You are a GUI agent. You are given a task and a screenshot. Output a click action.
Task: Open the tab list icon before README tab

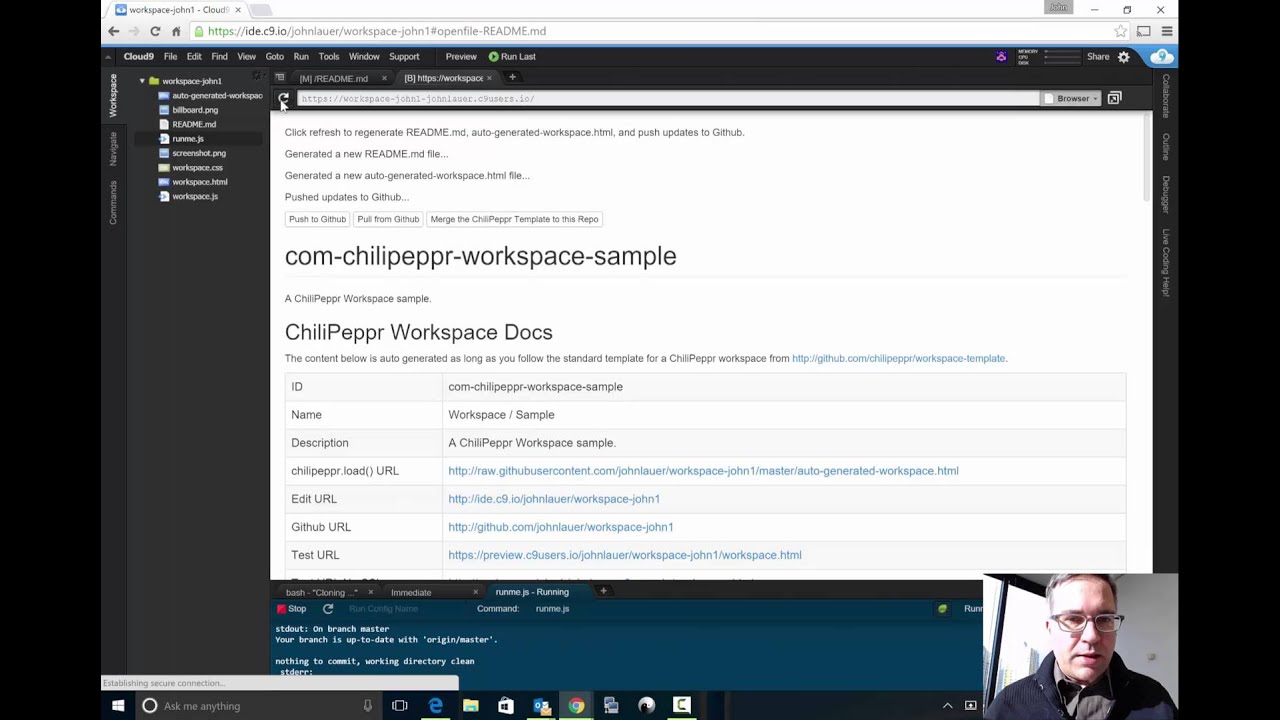pos(280,78)
